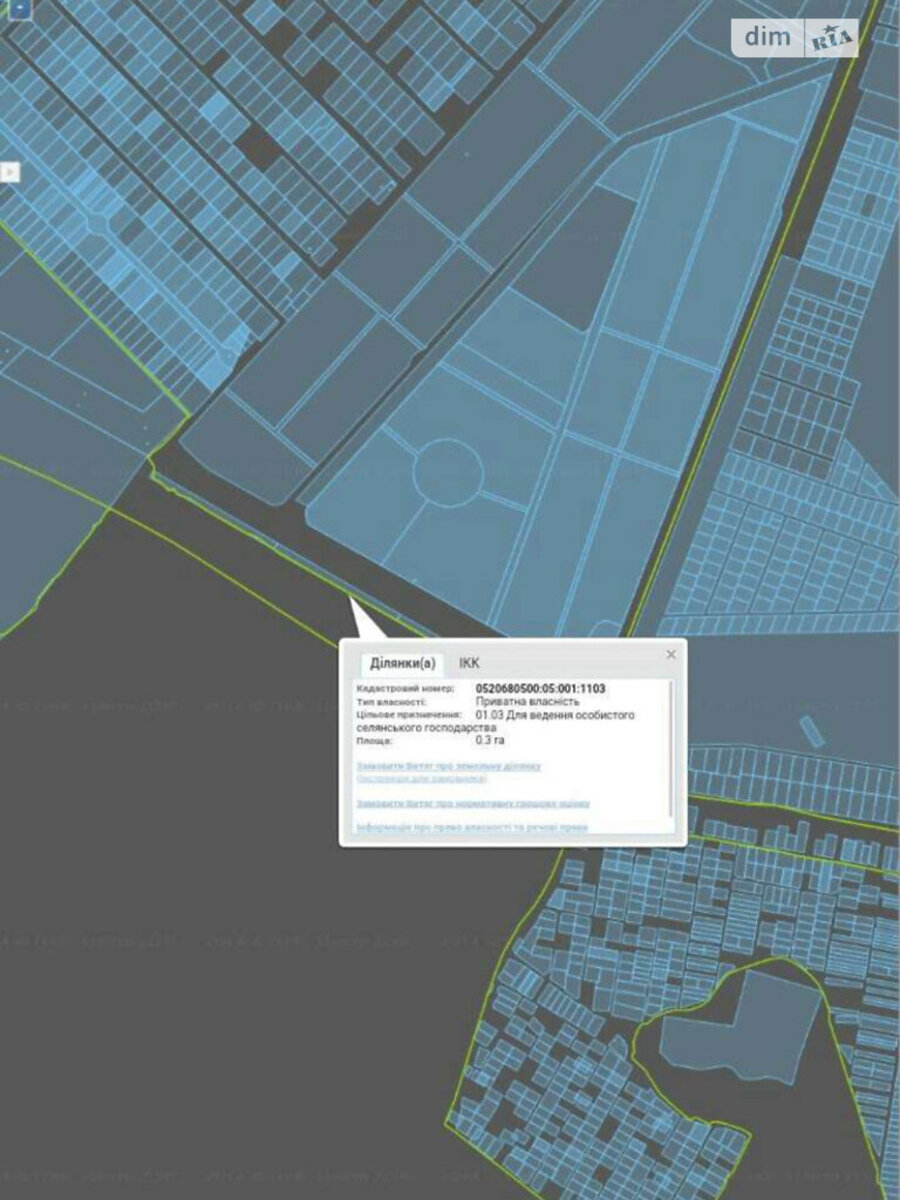Click the dim.RIA logo watermark
The image size is (900, 1200).
[795, 38]
